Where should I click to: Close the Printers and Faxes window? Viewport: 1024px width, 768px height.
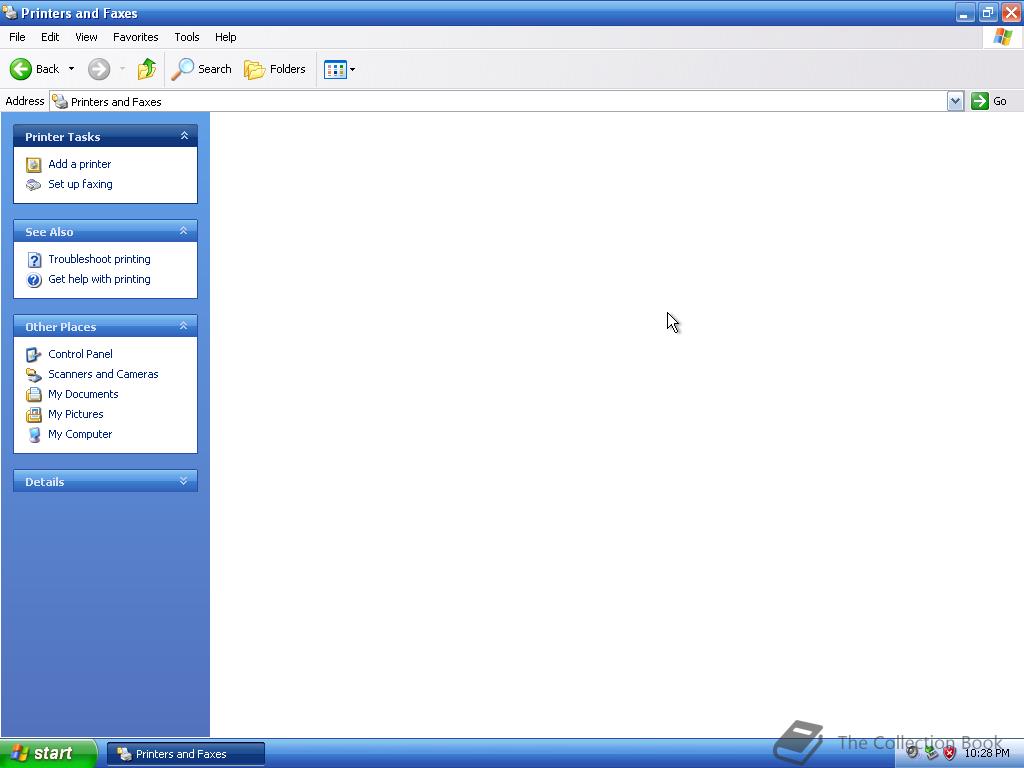[1011, 12]
